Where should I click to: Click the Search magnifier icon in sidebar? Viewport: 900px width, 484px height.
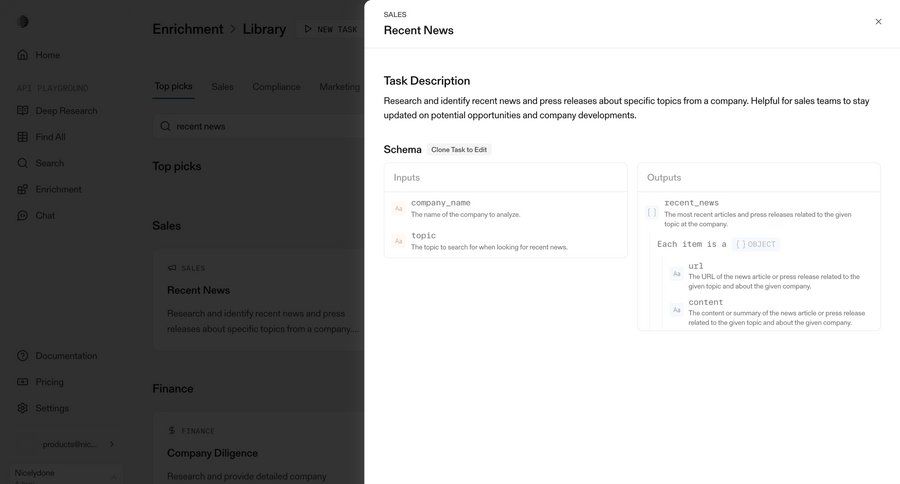tap(22, 163)
